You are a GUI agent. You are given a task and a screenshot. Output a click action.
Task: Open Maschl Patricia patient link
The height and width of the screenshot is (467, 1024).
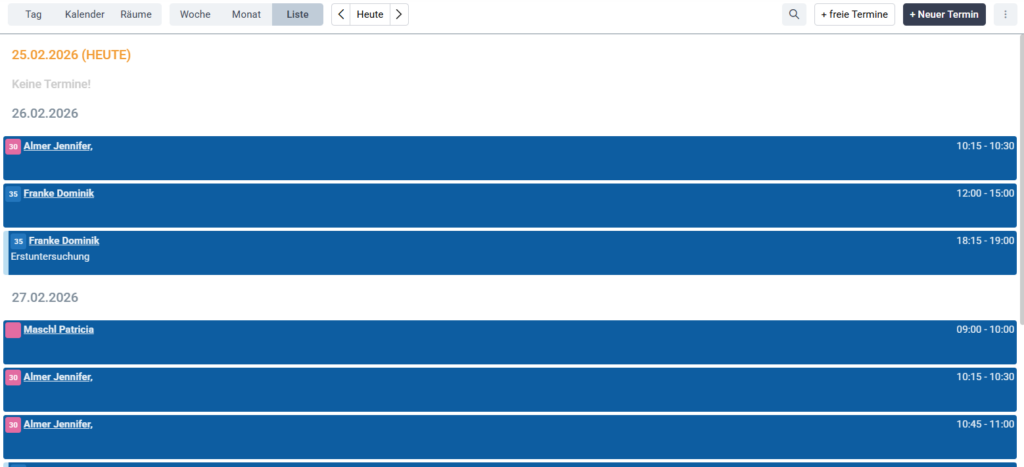[59, 329]
